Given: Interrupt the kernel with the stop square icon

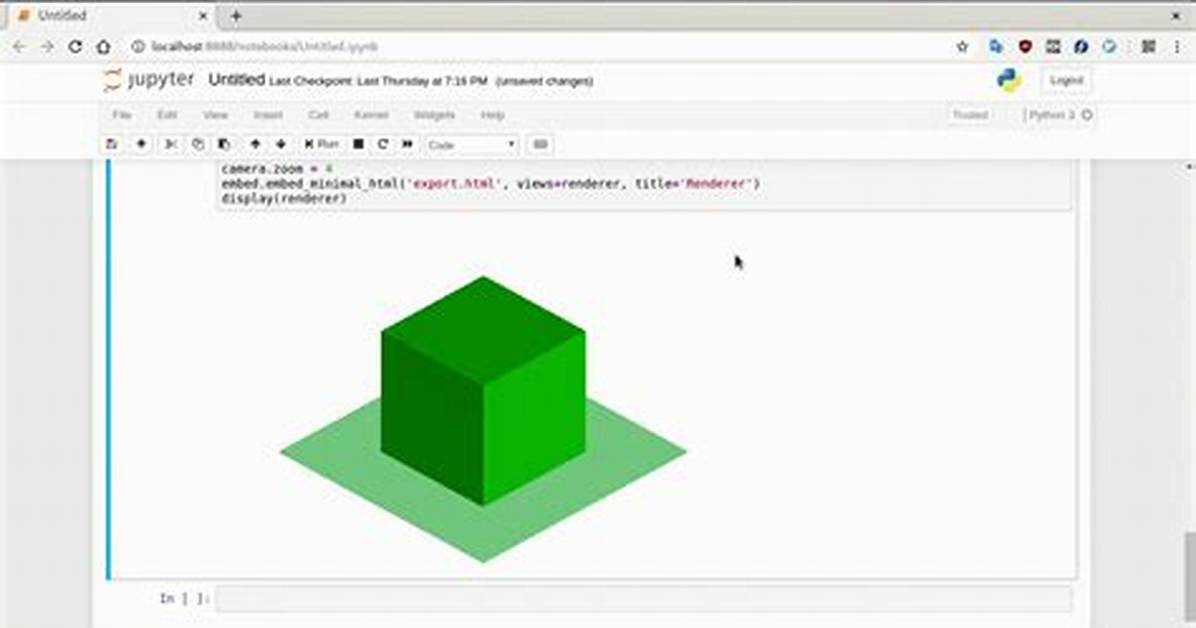Looking at the screenshot, I should click(x=358, y=144).
